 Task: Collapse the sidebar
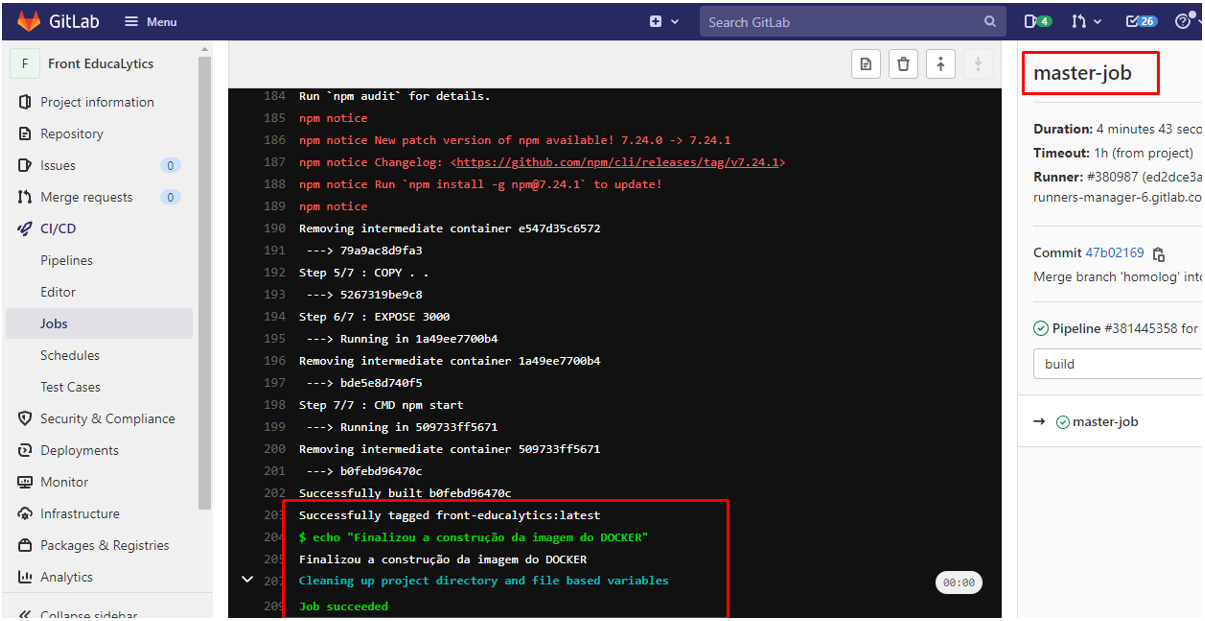78,614
